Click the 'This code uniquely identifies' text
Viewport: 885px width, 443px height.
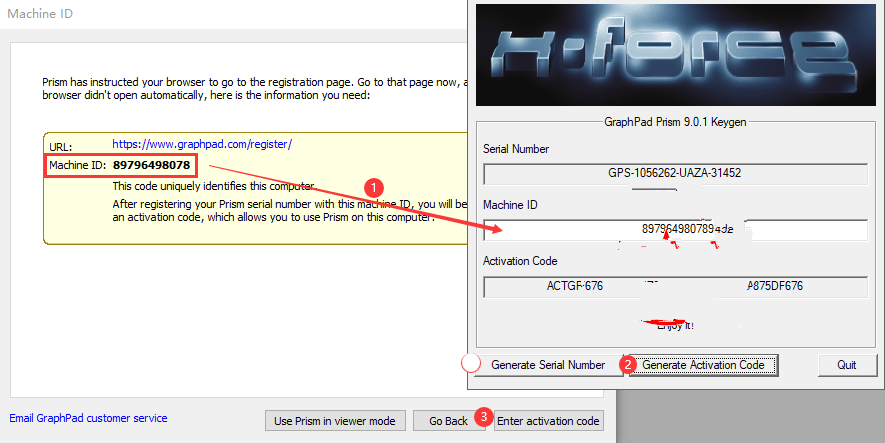tap(214, 186)
